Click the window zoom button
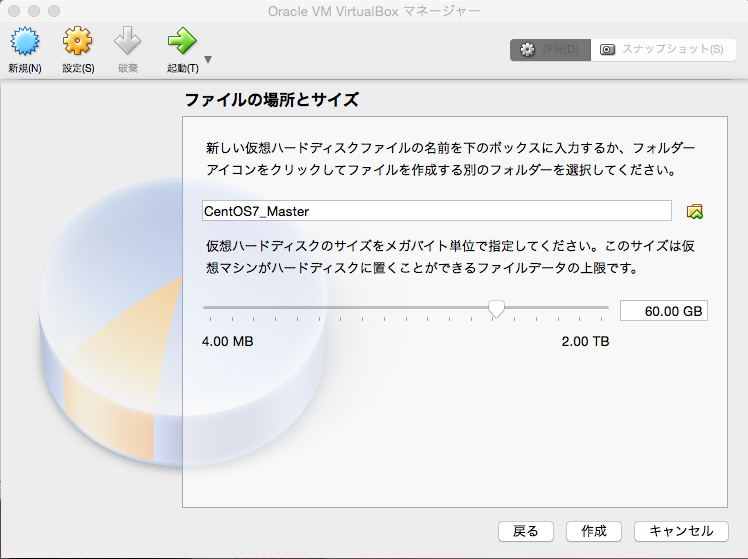 coord(54,10)
